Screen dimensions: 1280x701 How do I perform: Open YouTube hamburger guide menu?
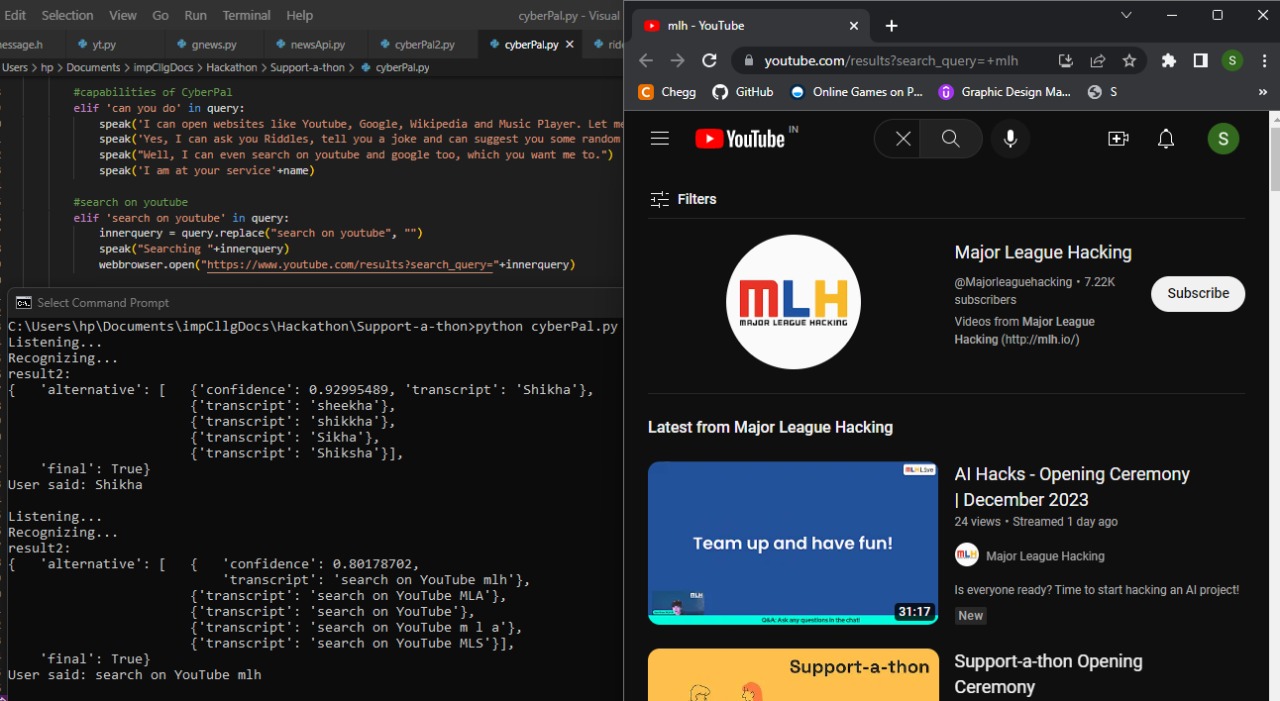tap(660, 139)
